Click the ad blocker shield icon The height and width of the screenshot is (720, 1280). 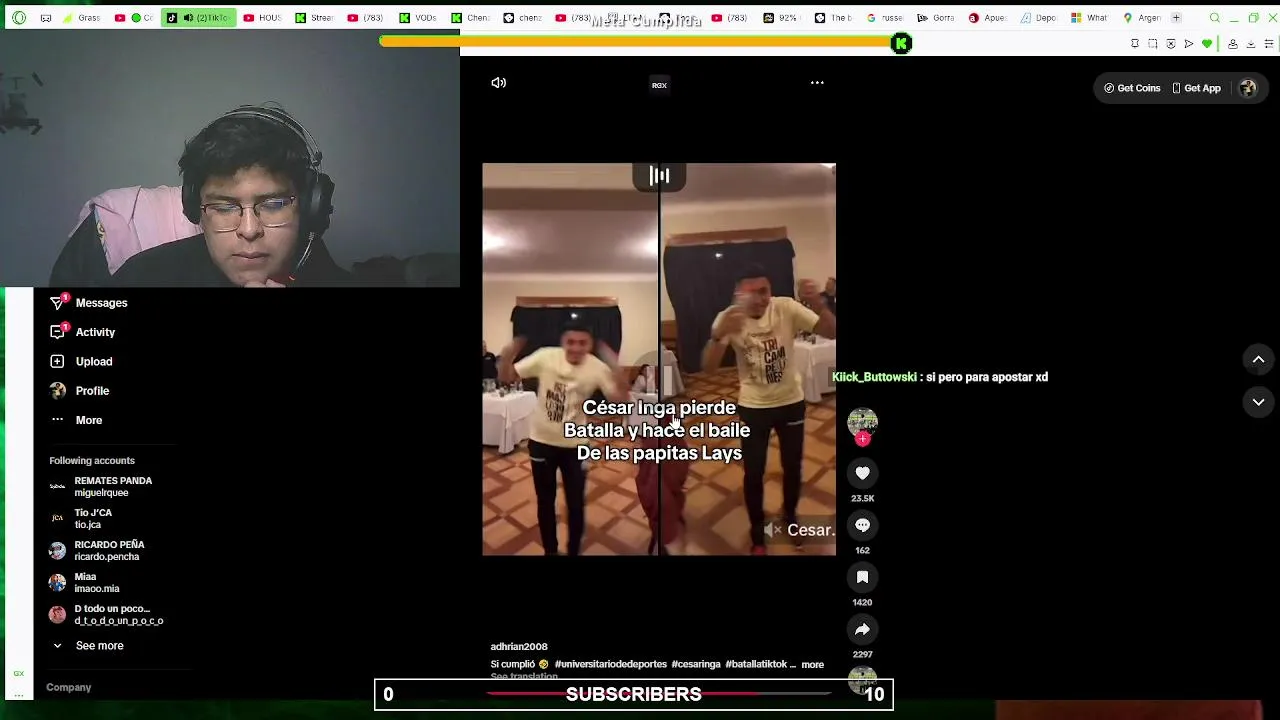pyautogui.click(x=1171, y=44)
